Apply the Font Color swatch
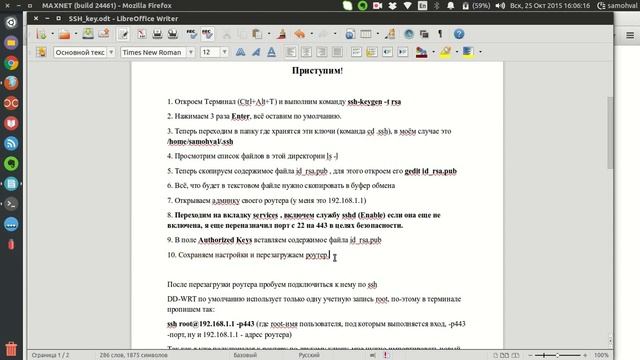The width and height of the screenshot is (640, 360). pyautogui.click(x=421, y=52)
